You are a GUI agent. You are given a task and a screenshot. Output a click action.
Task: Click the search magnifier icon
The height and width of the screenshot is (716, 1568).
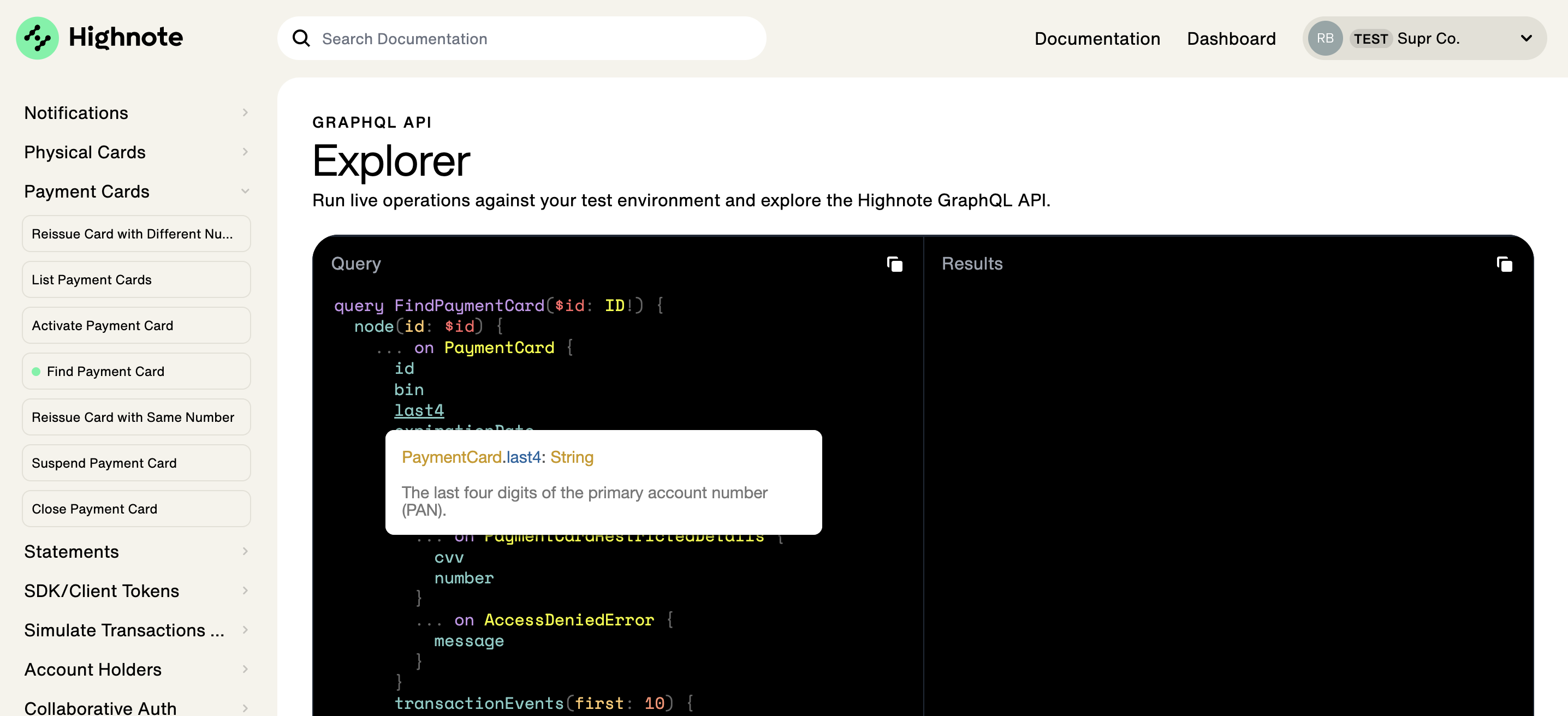tap(301, 38)
